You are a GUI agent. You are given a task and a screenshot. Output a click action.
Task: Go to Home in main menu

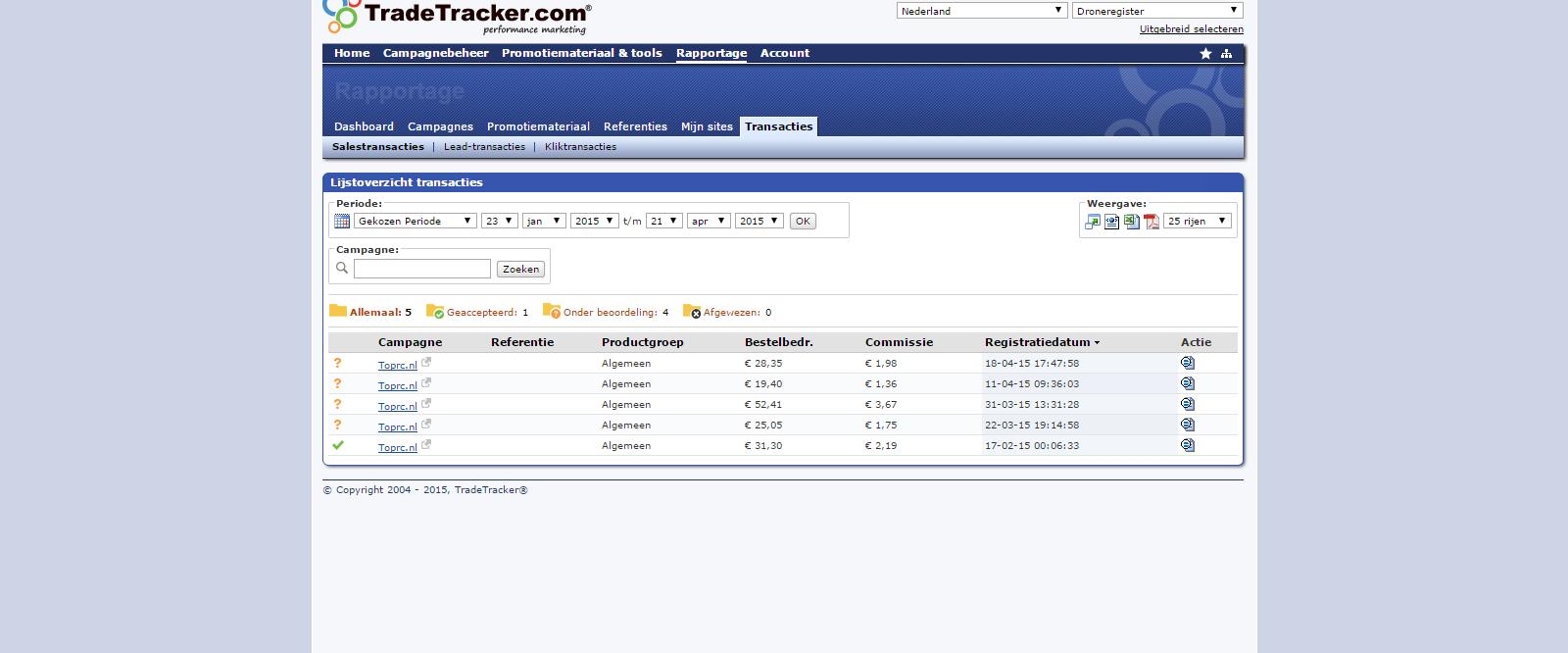click(352, 54)
